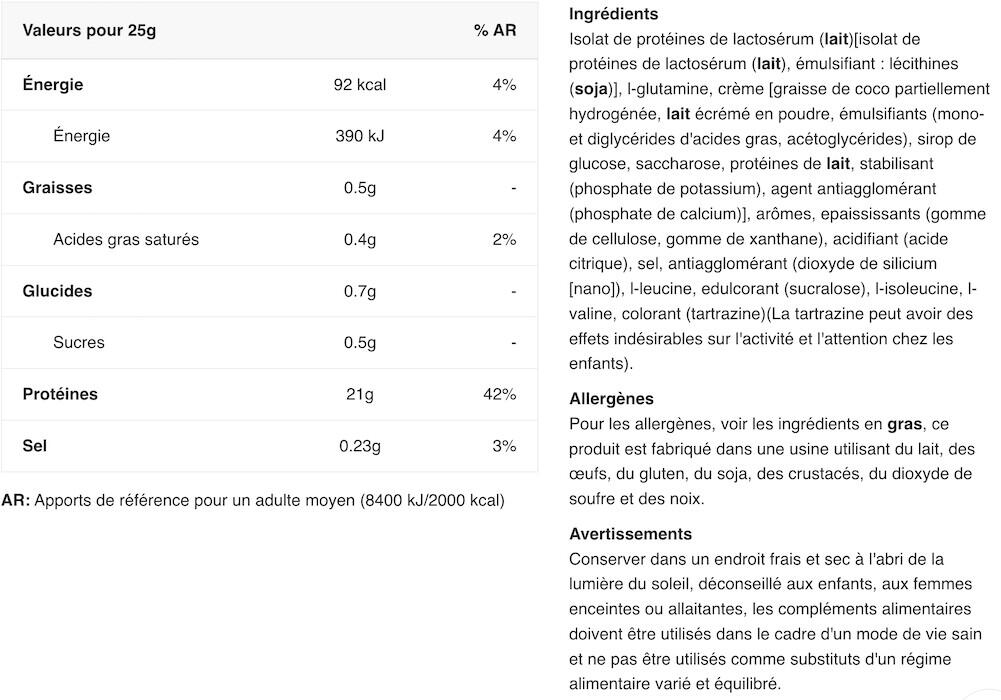Click the bold word "gras" in allergens
Viewport: 1001px width, 700px height.
(x=905, y=424)
